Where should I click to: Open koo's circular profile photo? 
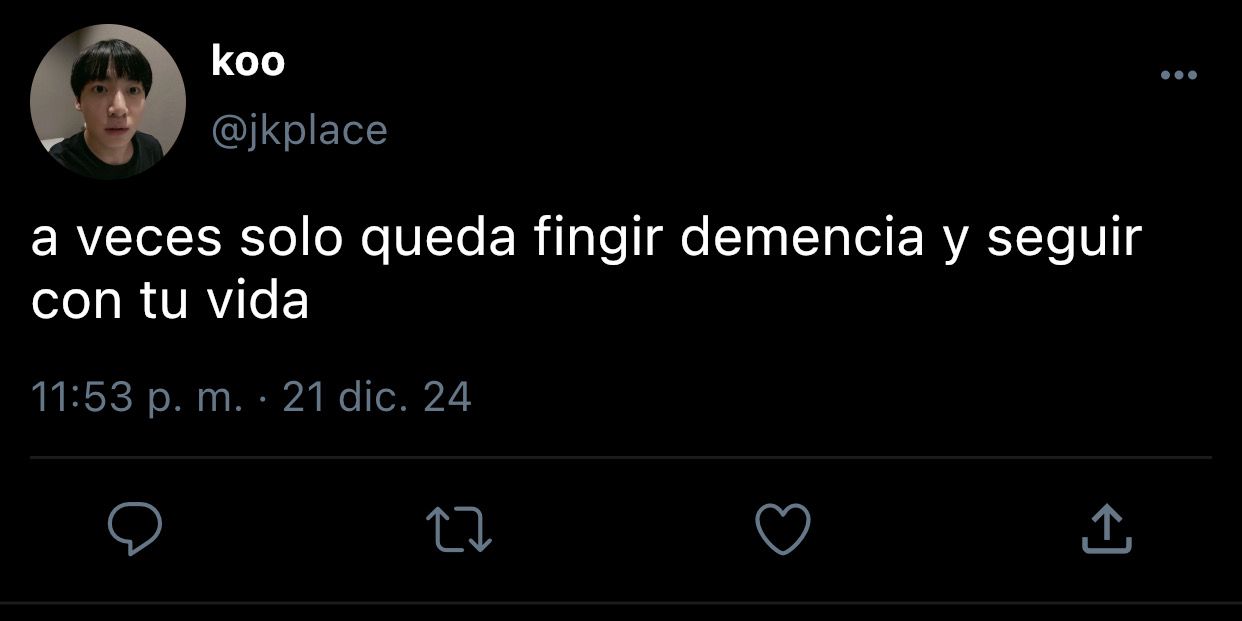click(108, 101)
